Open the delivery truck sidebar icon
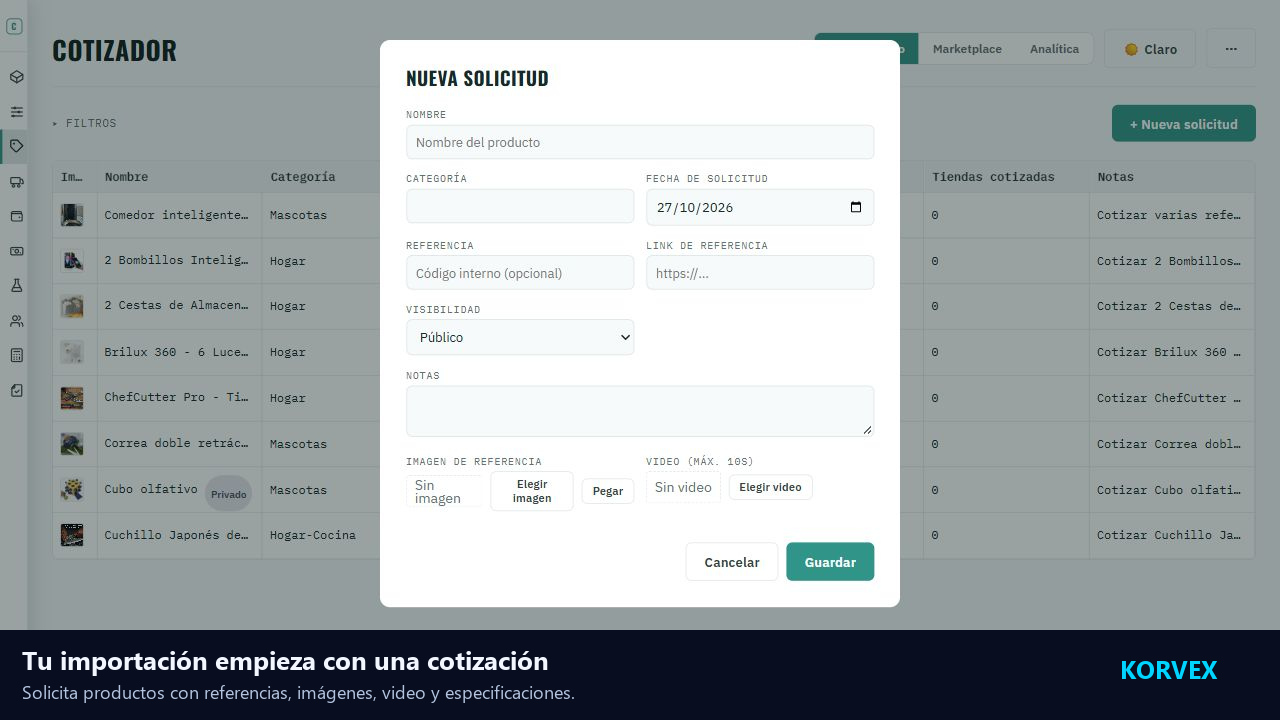 [16, 181]
